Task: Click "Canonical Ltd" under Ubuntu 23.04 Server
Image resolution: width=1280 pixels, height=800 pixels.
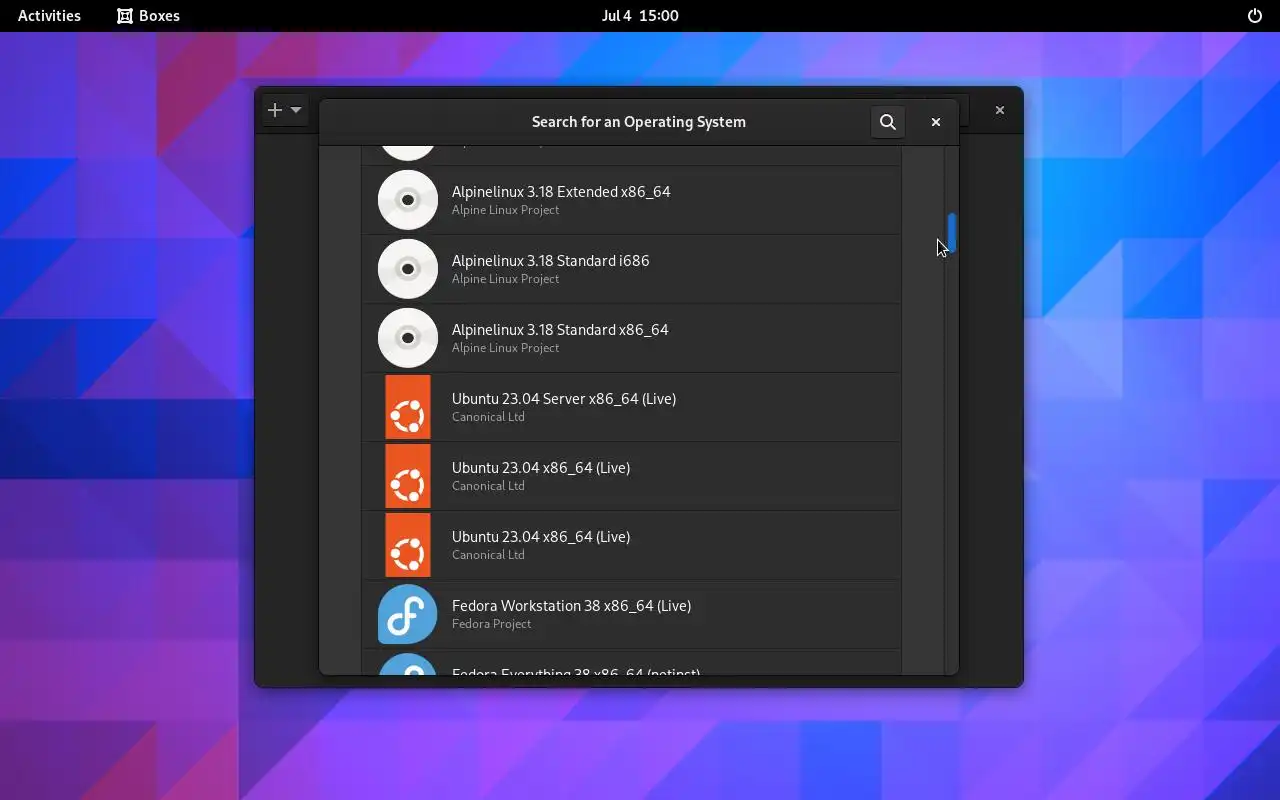Action: (x=488, y=417)
